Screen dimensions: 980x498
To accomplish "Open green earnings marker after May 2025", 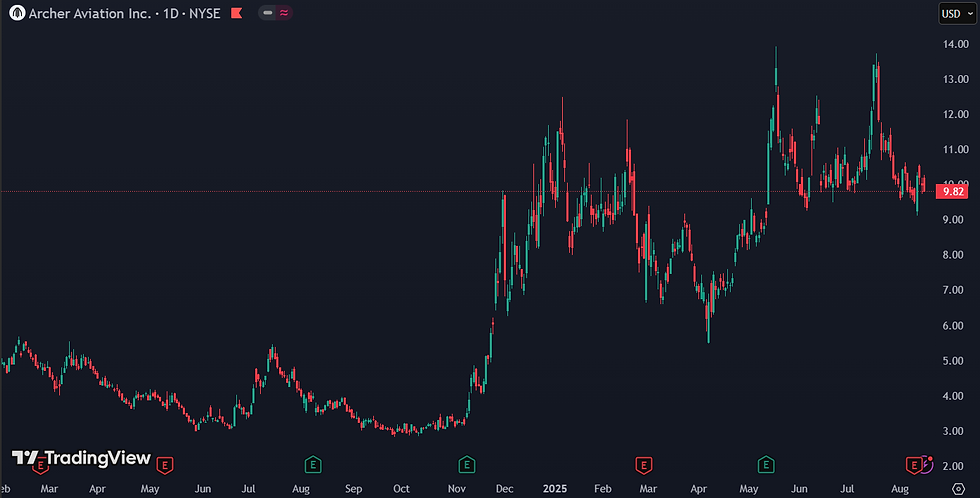I will (766, 465).
